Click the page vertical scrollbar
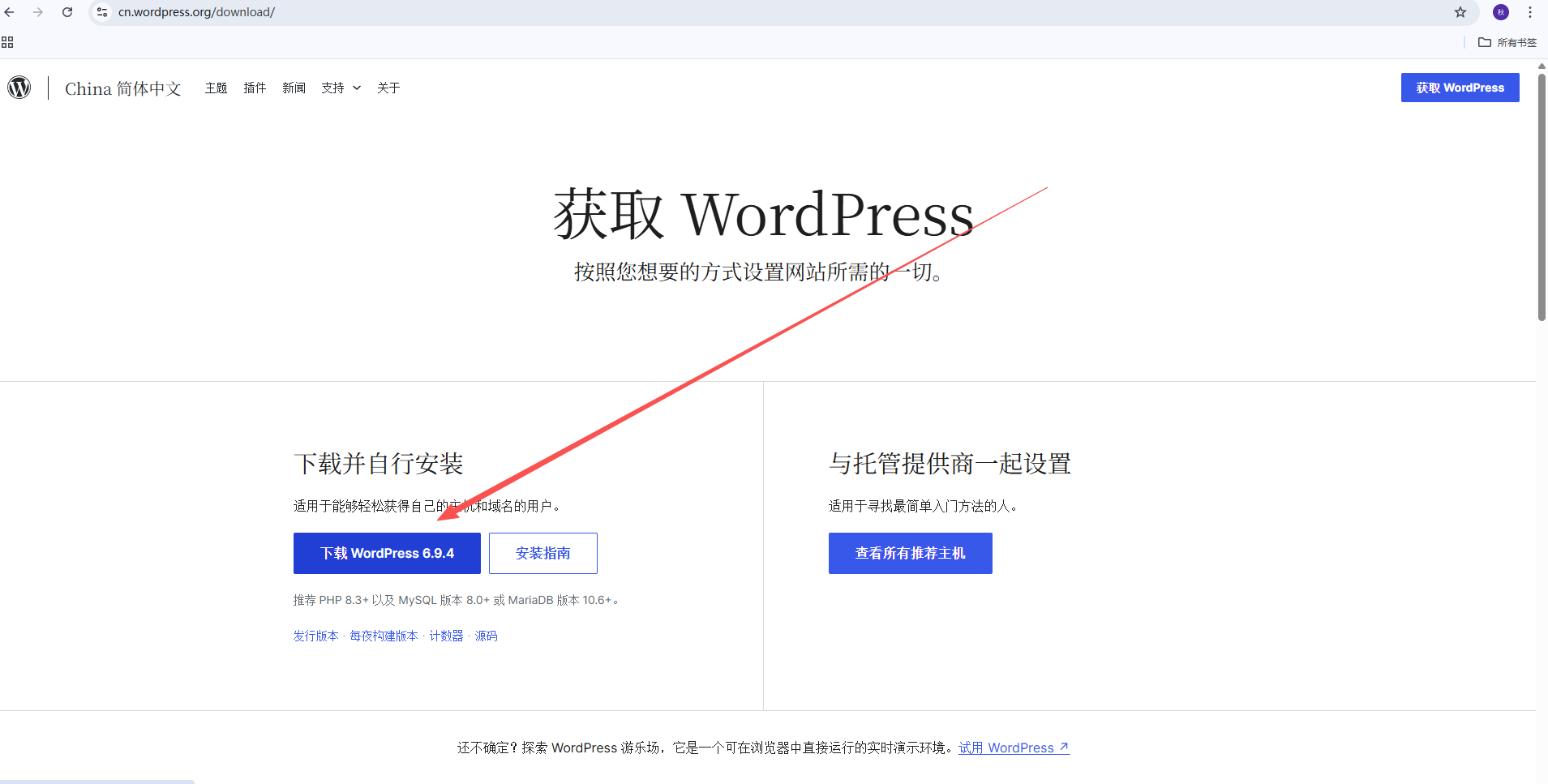The height and width of the screenshot is (784, 1548). pyautogui.click(x=1542, y=195)
